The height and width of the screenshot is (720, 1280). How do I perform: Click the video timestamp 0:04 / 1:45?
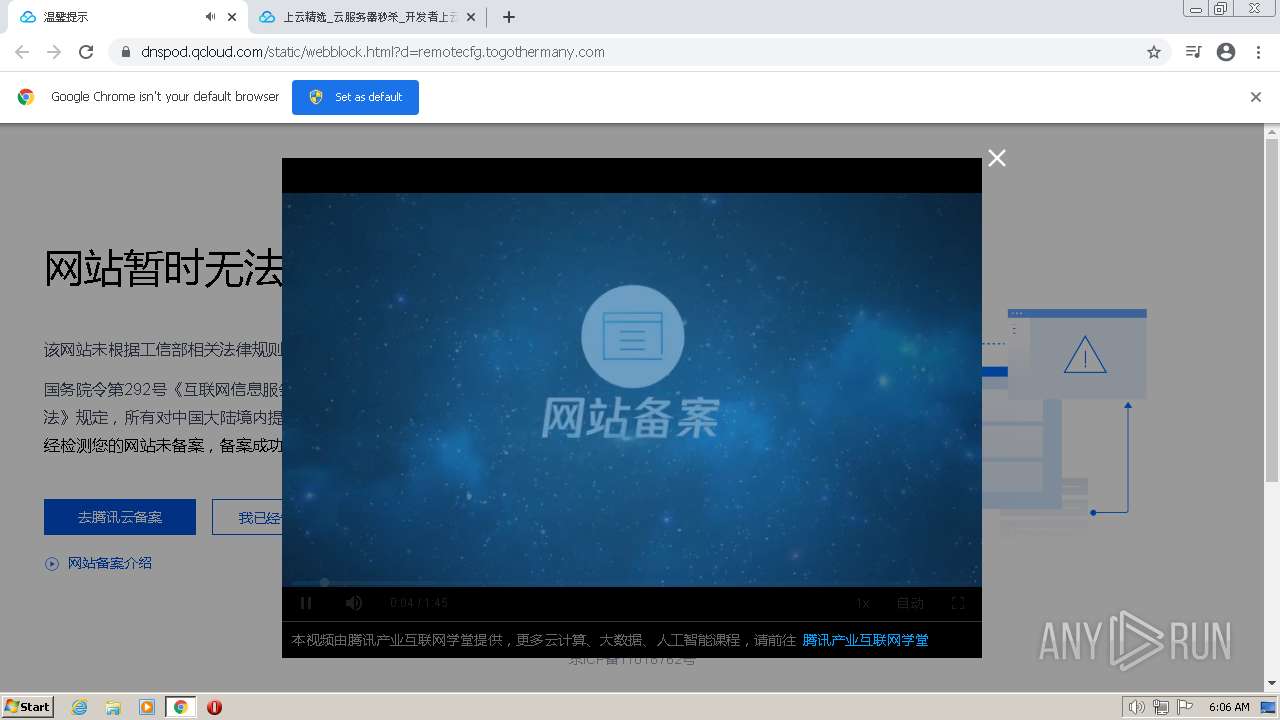click(419, 603)
